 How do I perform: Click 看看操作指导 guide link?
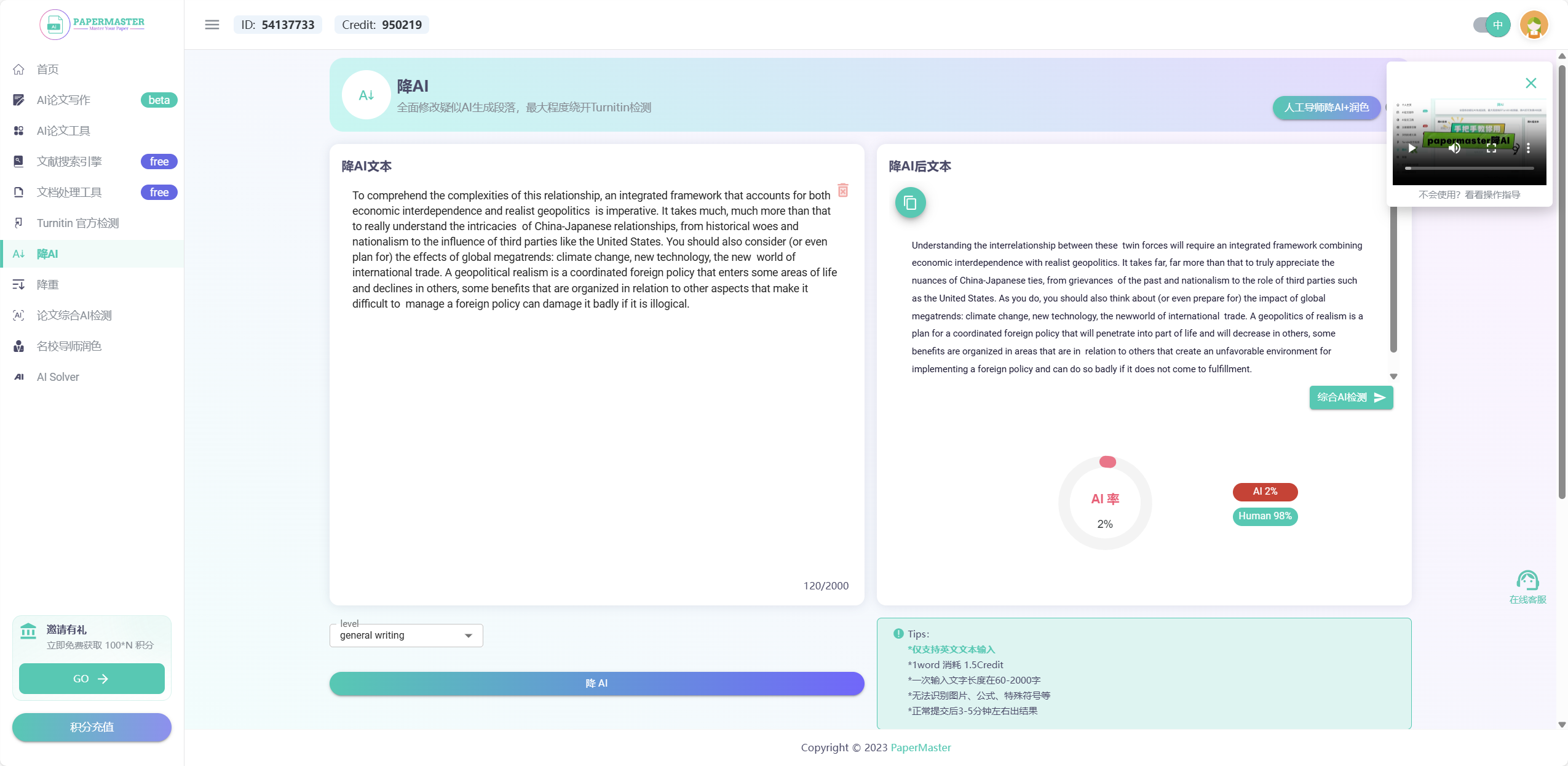coord(1493,194)
